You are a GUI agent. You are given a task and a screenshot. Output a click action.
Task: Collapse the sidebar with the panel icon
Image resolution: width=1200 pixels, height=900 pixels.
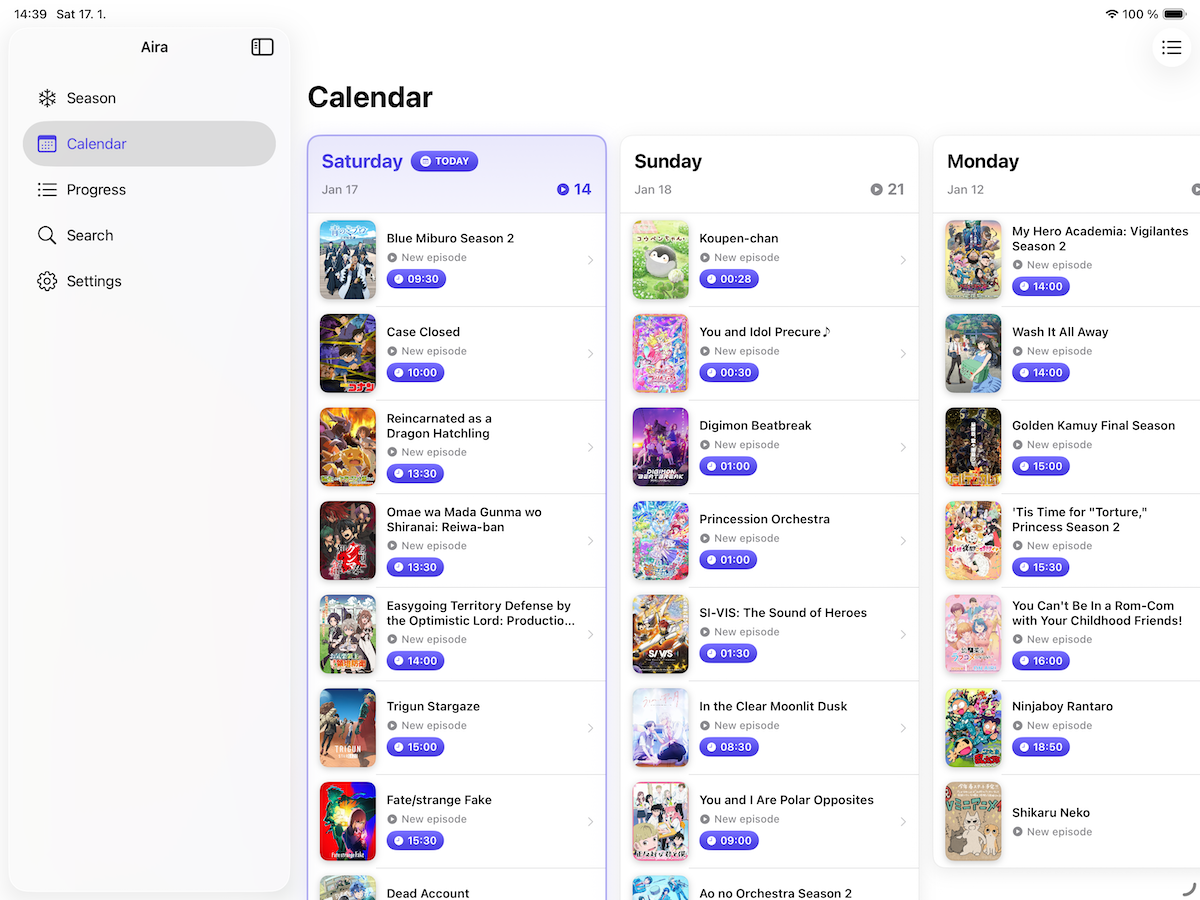[262, 46]
